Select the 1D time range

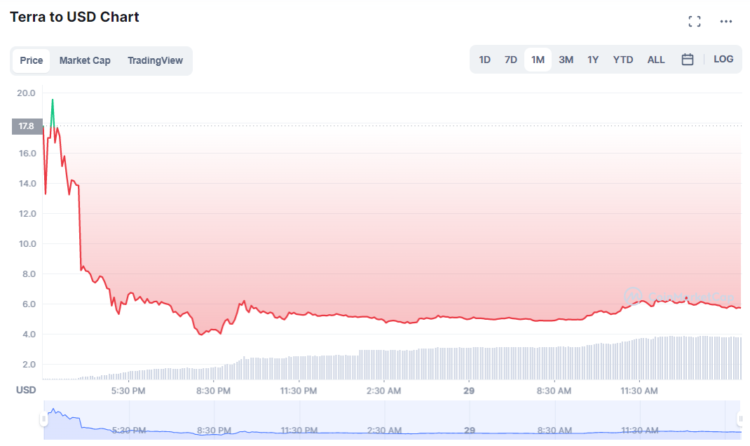(x=485, y=60)
